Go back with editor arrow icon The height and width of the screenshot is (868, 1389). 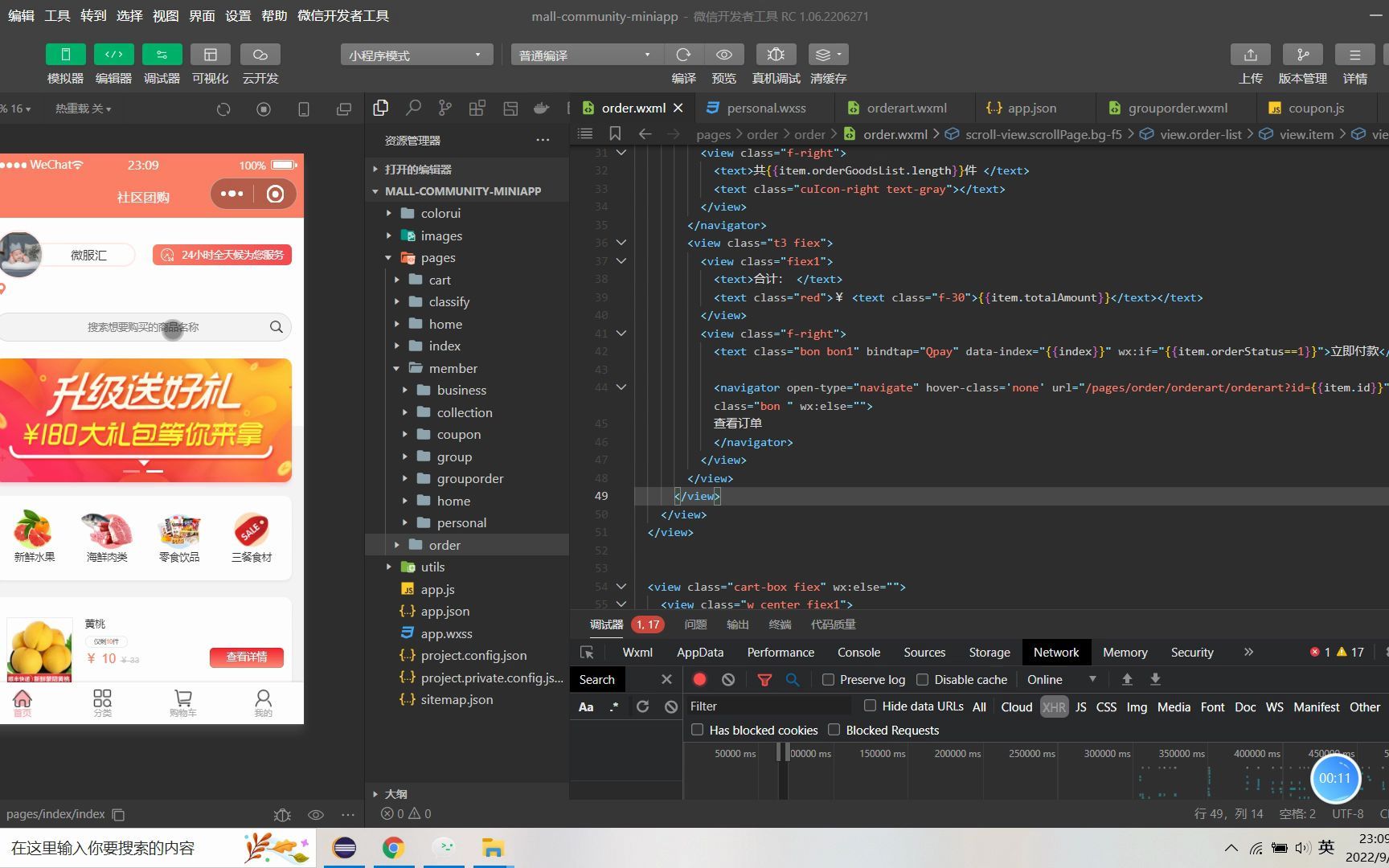click(x=645, y=133)
